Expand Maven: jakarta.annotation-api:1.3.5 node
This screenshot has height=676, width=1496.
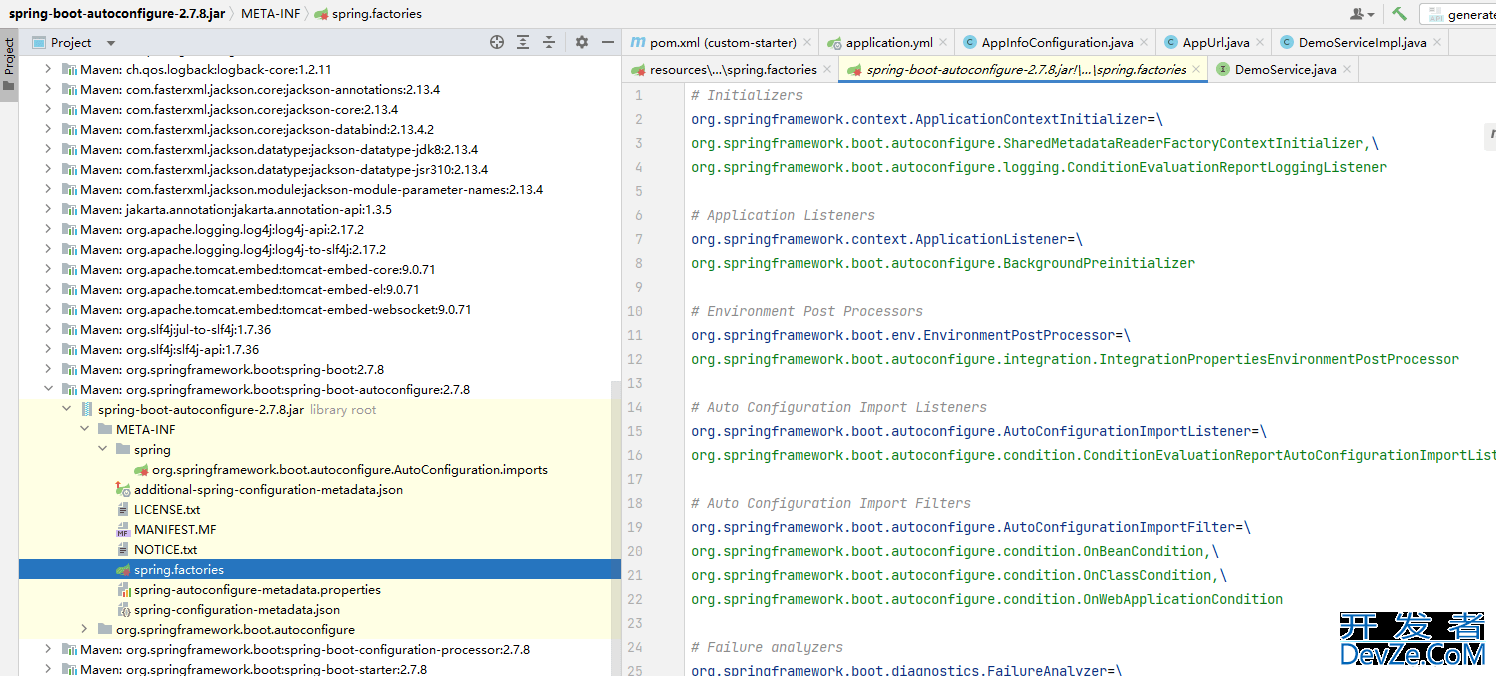(48, 210)
